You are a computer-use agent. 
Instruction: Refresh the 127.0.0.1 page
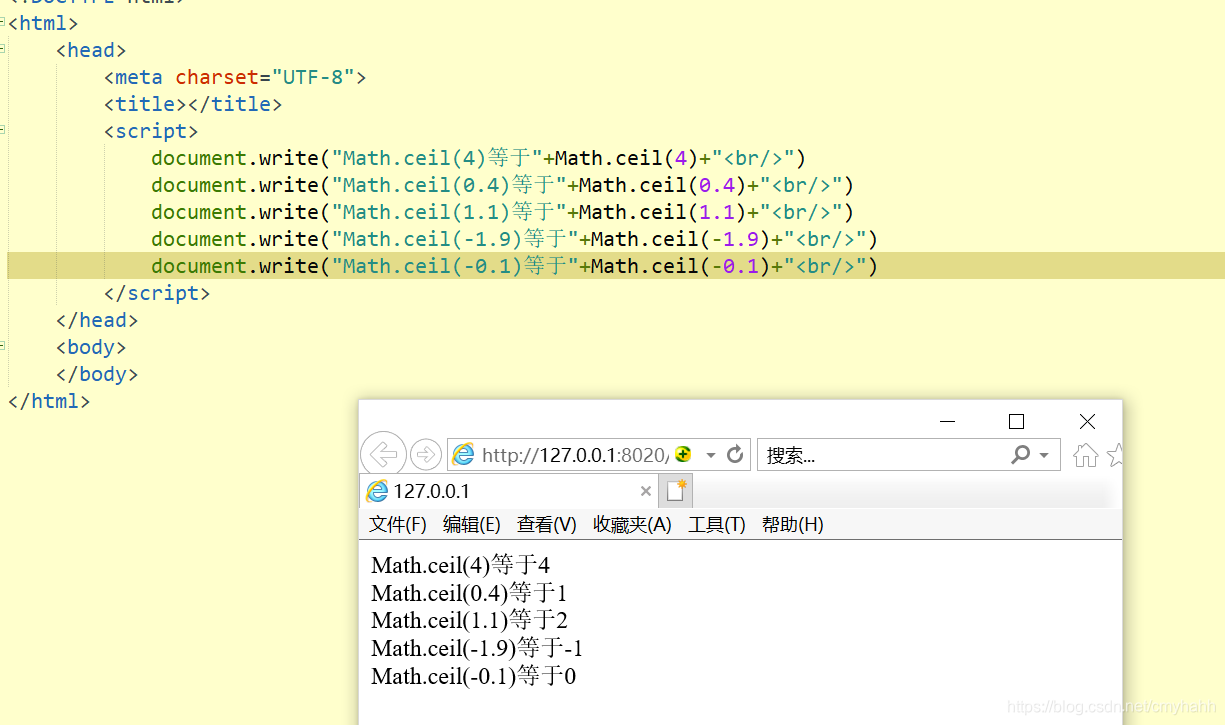coord(736,455)
